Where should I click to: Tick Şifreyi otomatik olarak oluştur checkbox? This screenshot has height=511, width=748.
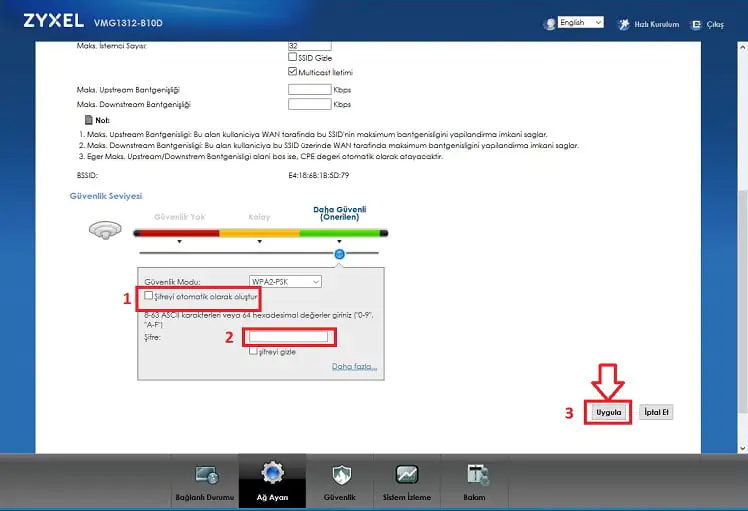point(148,295)
